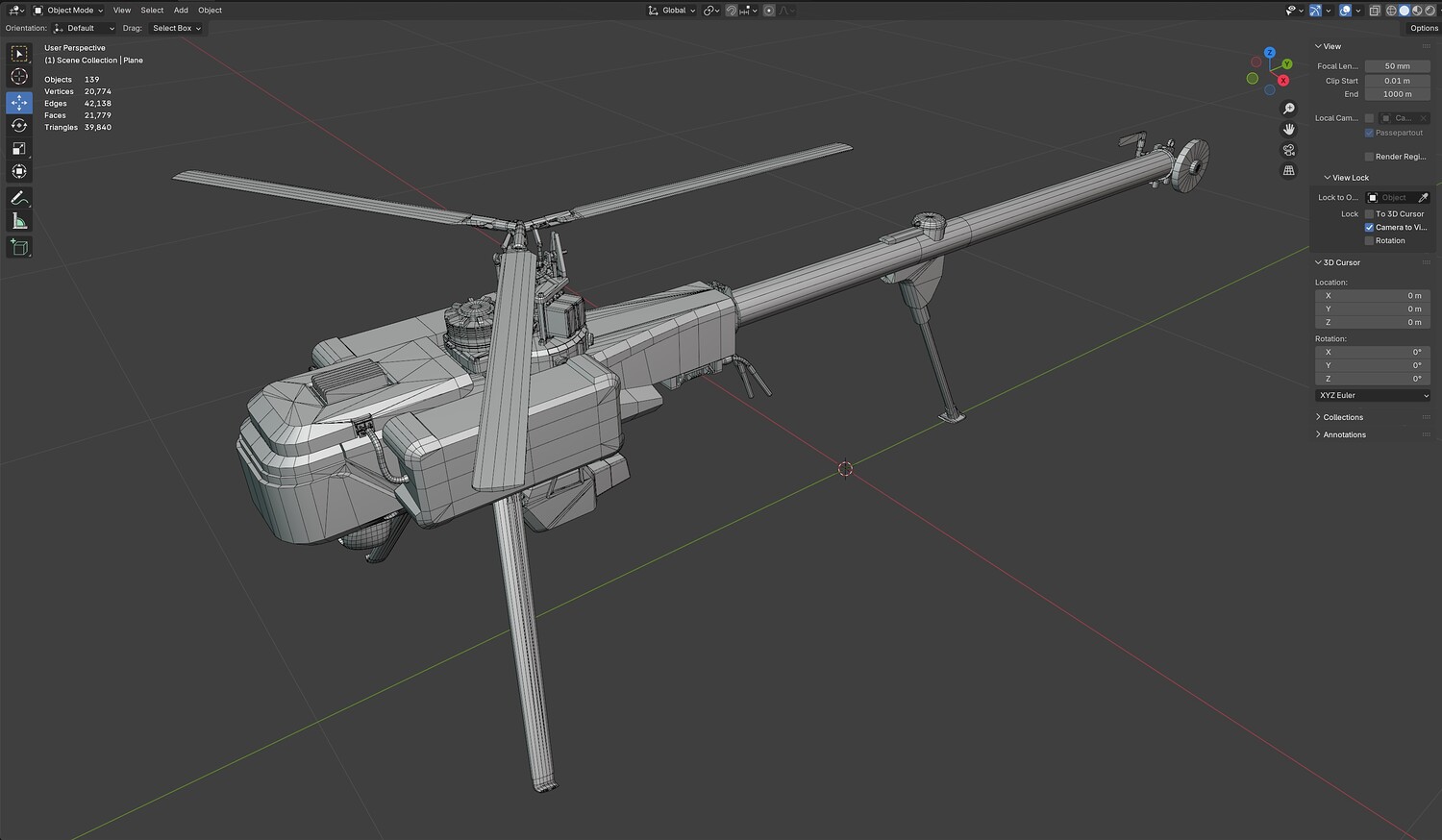The image size is (1442, 840).
Task: Toggle viewport gizmos visibility
Action: 1315,11
